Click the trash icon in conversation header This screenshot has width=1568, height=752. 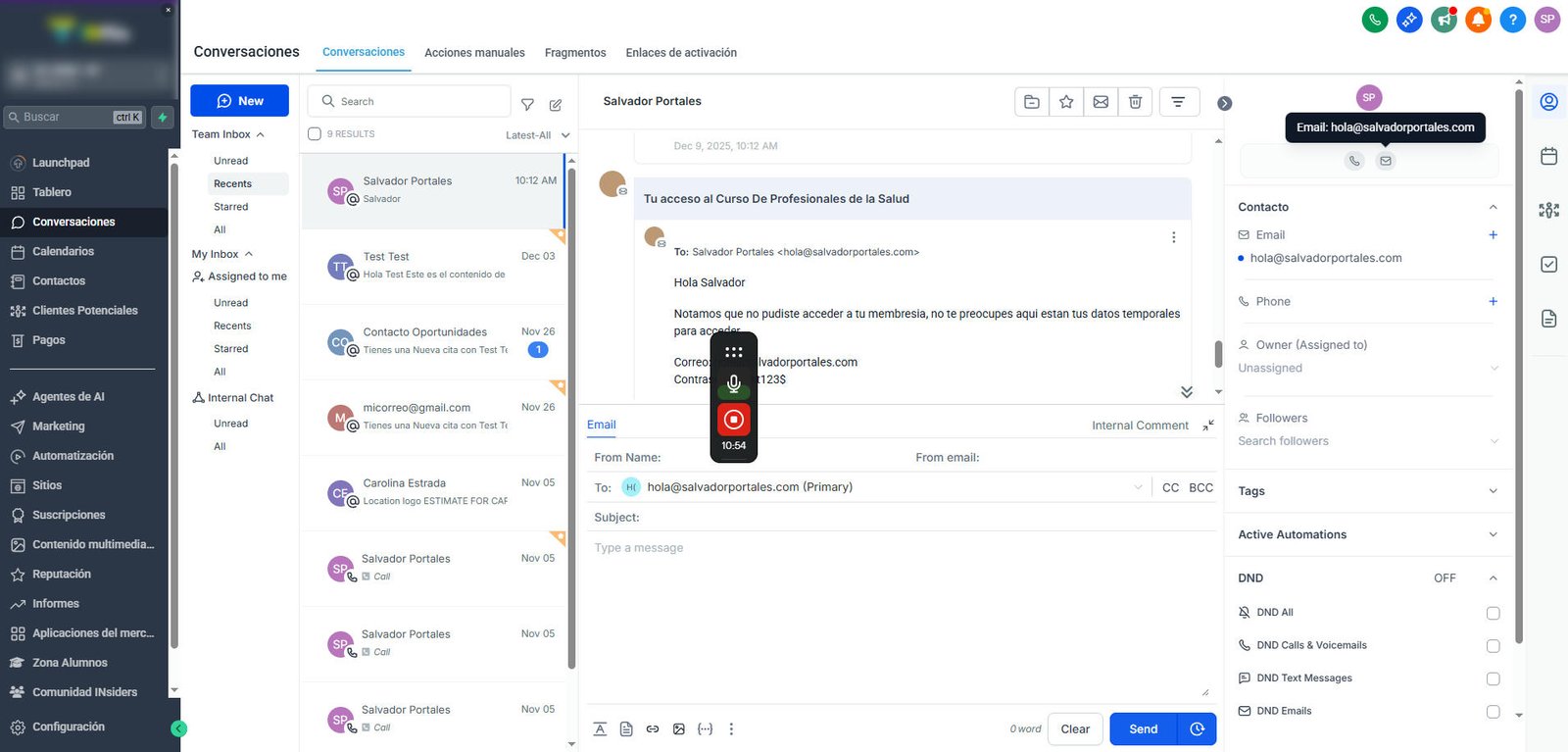click(1135, 102)
